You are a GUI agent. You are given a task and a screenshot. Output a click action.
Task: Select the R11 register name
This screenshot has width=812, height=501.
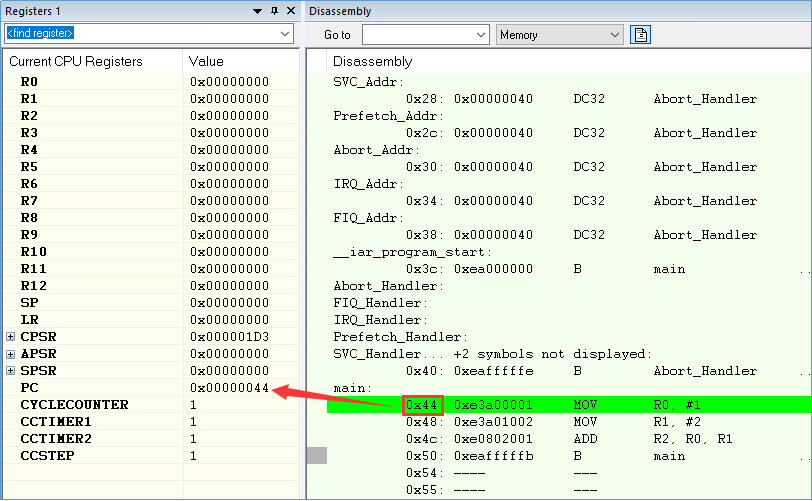34,269
